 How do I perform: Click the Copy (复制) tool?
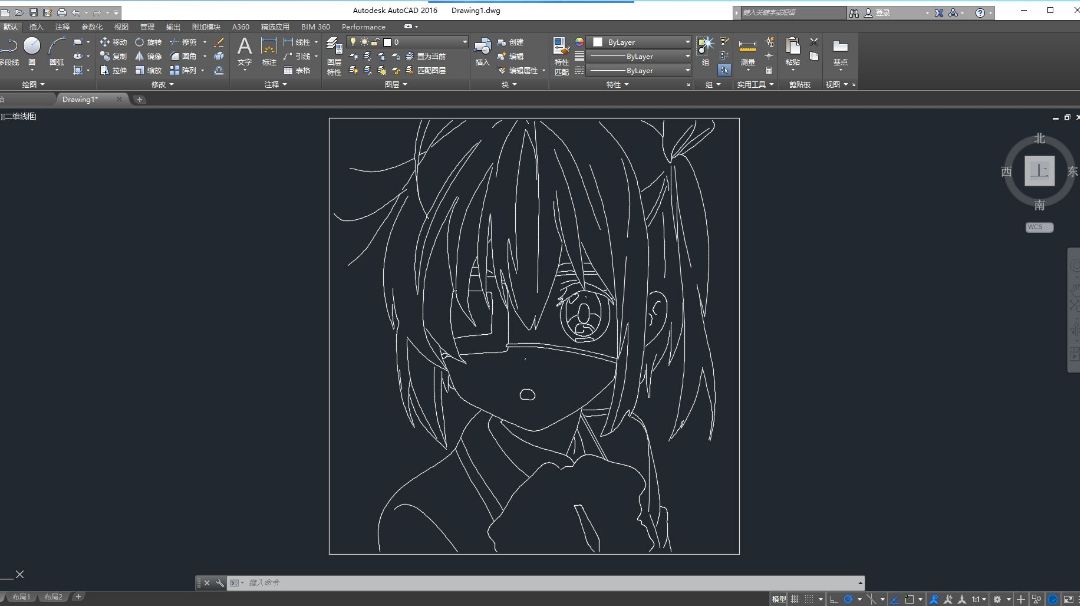[114, 56]
